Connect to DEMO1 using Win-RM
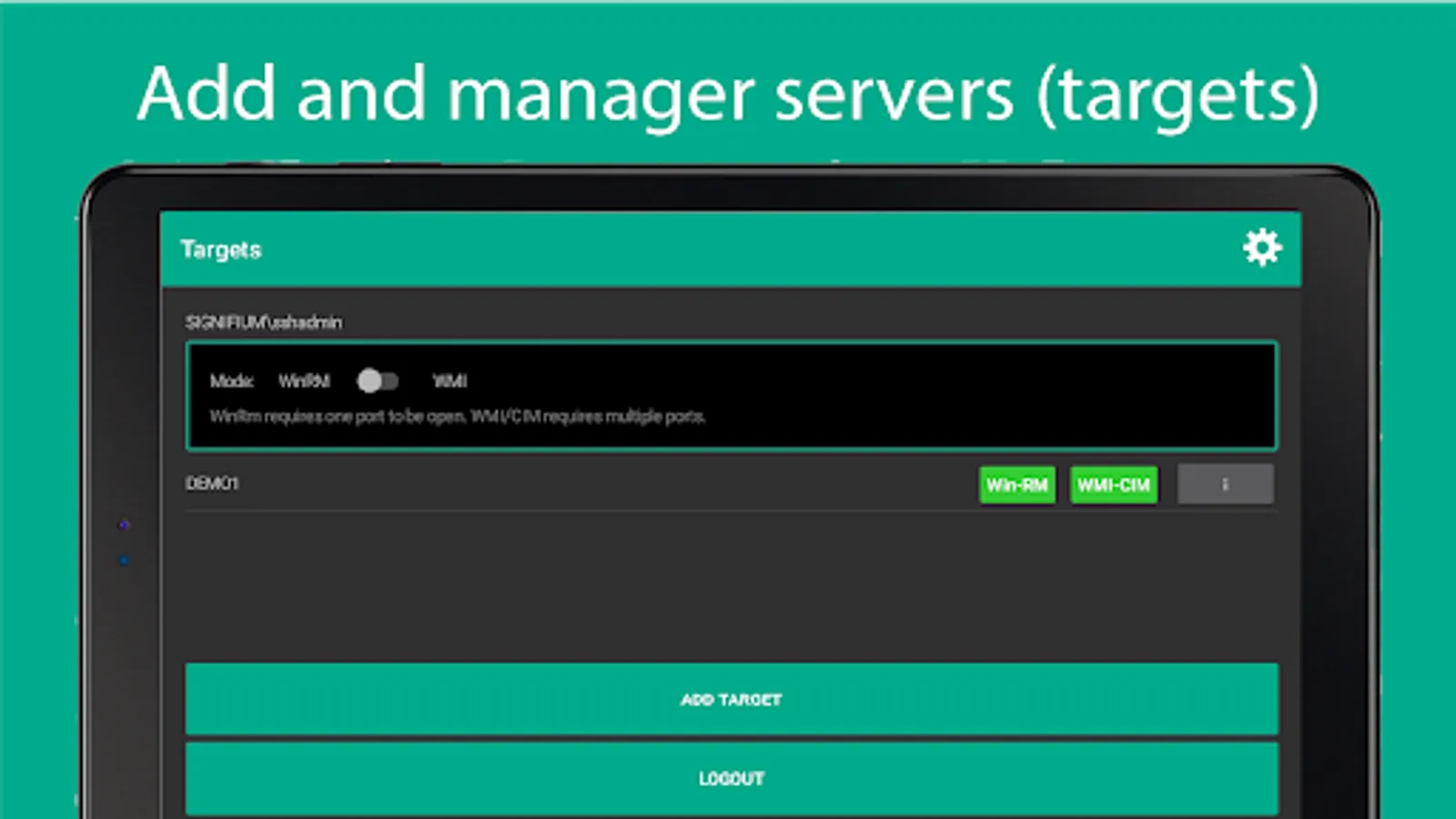1456x819 pixels. pos(1017,485)
